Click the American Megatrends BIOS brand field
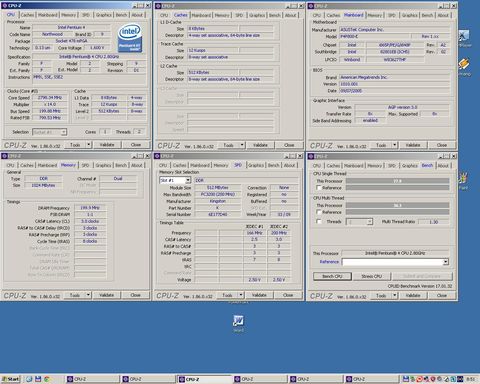 tap(394, 77)
